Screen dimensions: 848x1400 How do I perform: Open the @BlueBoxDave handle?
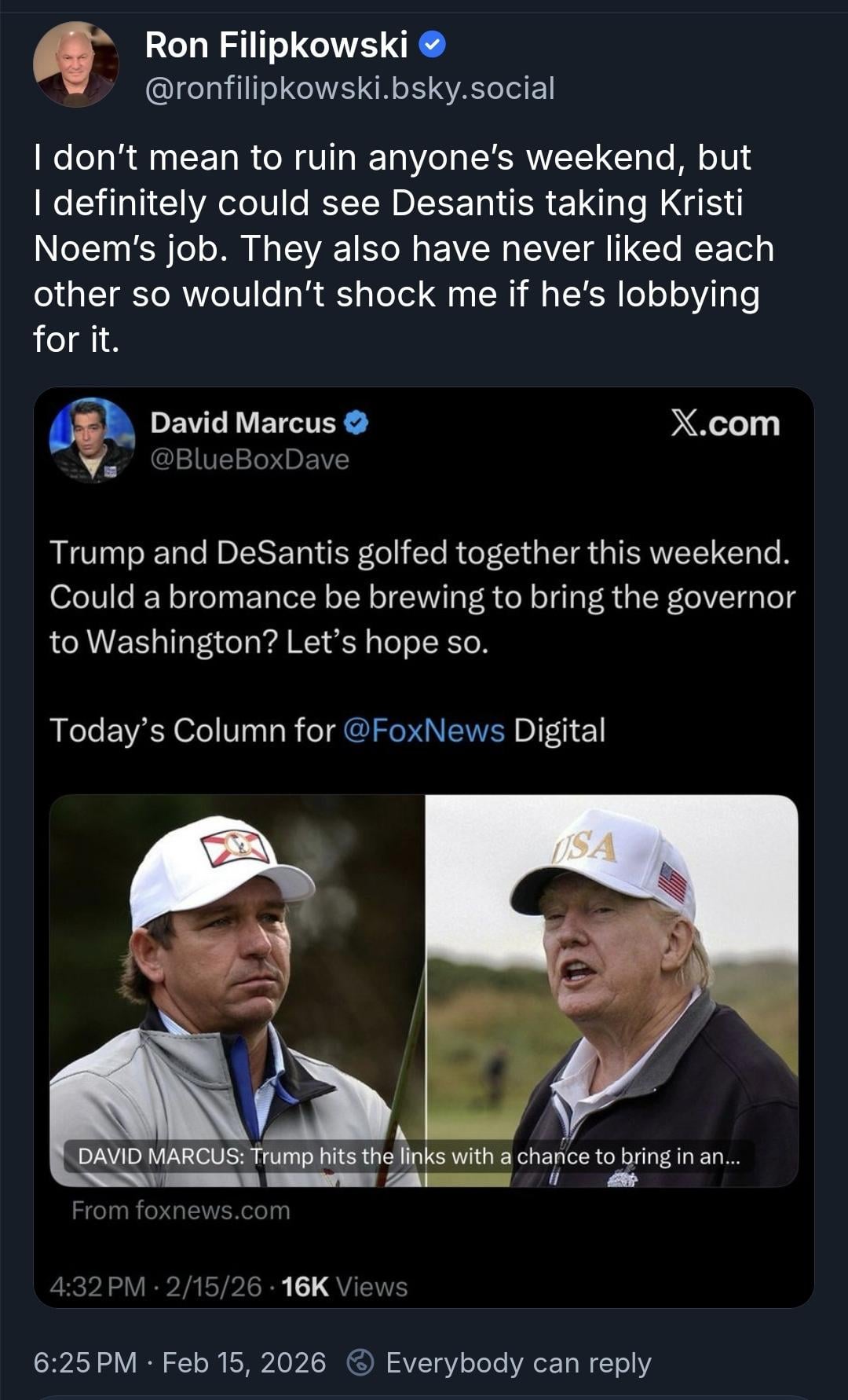(250, 459)
